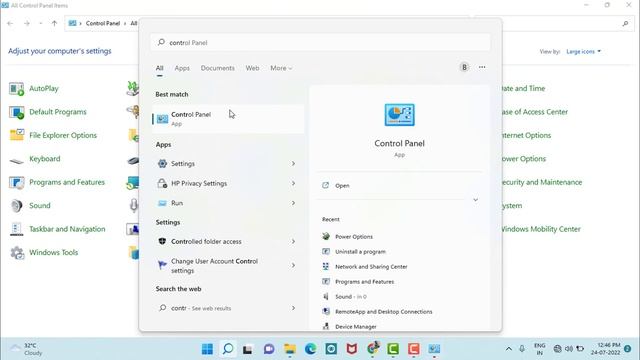Viewport: 640px width, 360px height.
Task: Open the three-dots search options menu
Action: point(482,67)
